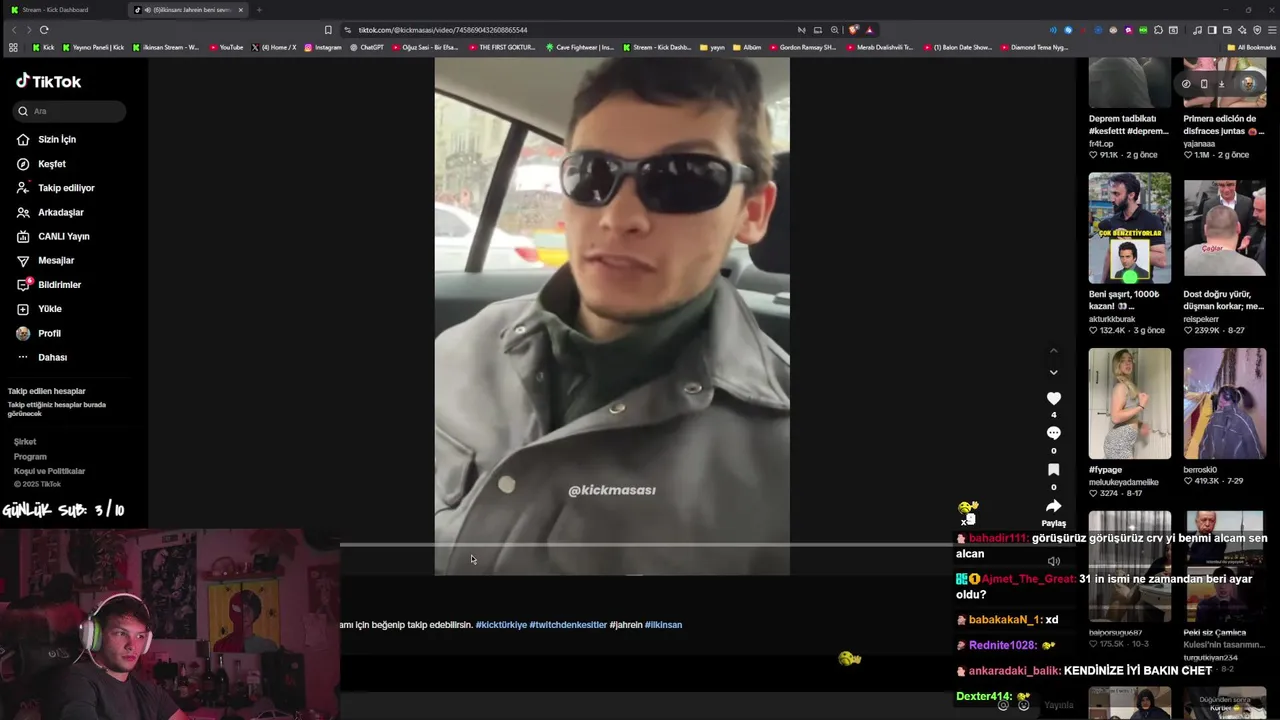Open yayın bookmarks folder
Image resolution: width=1280 pixels, height=720 pixels.
[x=713, y=47]
